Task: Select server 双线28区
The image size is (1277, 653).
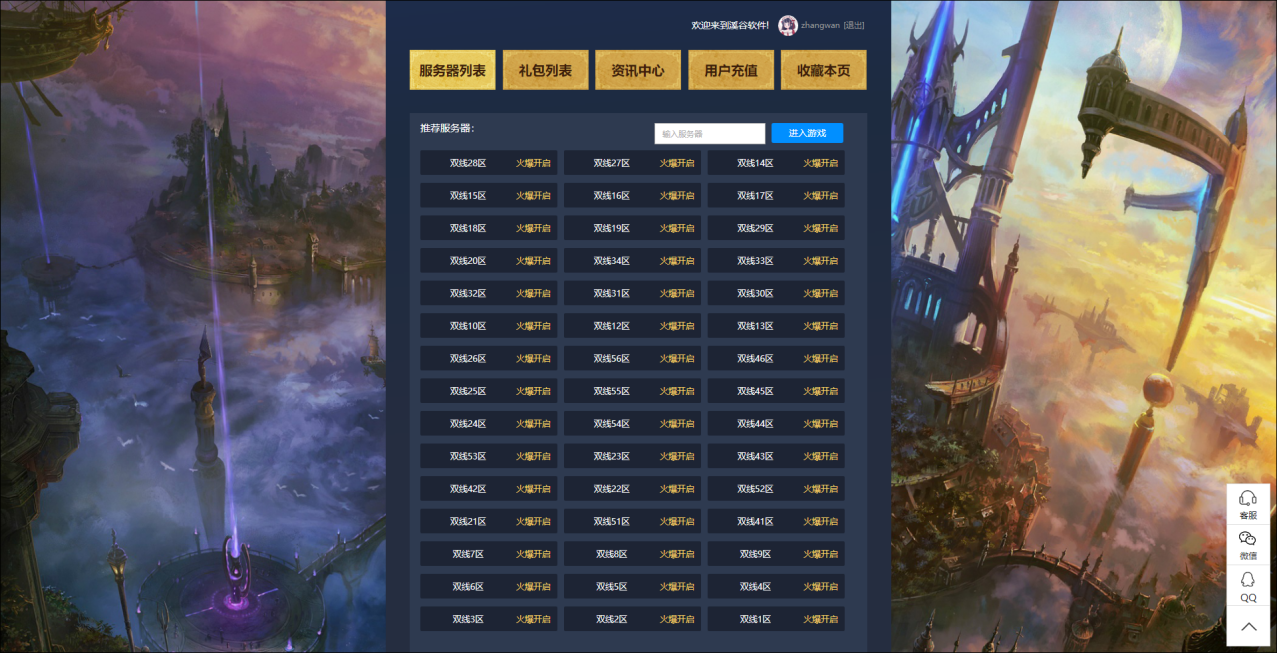Action: coord(489,163)
